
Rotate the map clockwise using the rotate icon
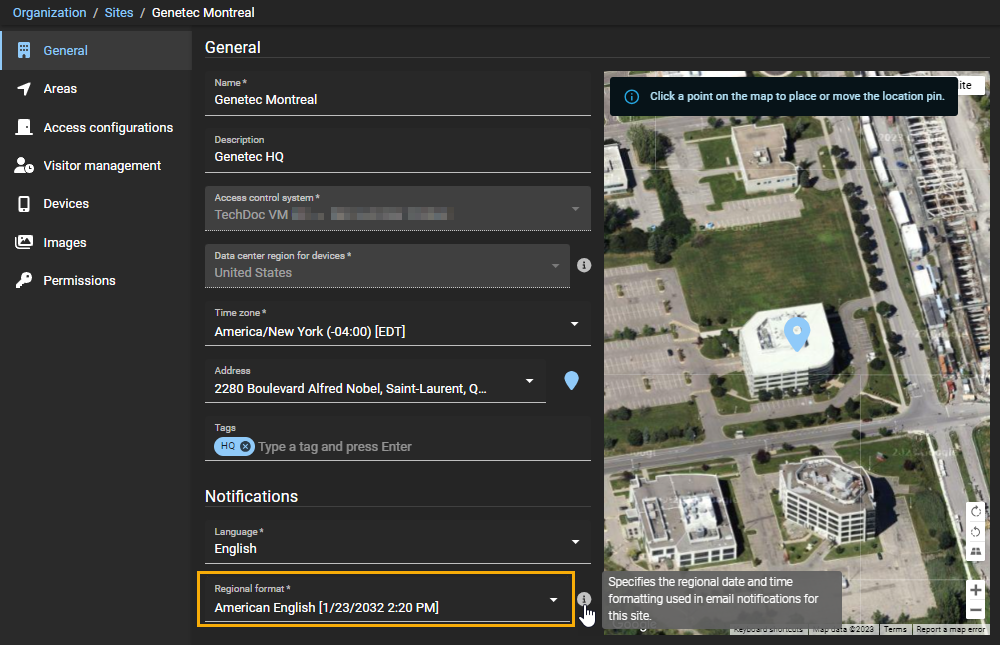(x=976, y=511)
